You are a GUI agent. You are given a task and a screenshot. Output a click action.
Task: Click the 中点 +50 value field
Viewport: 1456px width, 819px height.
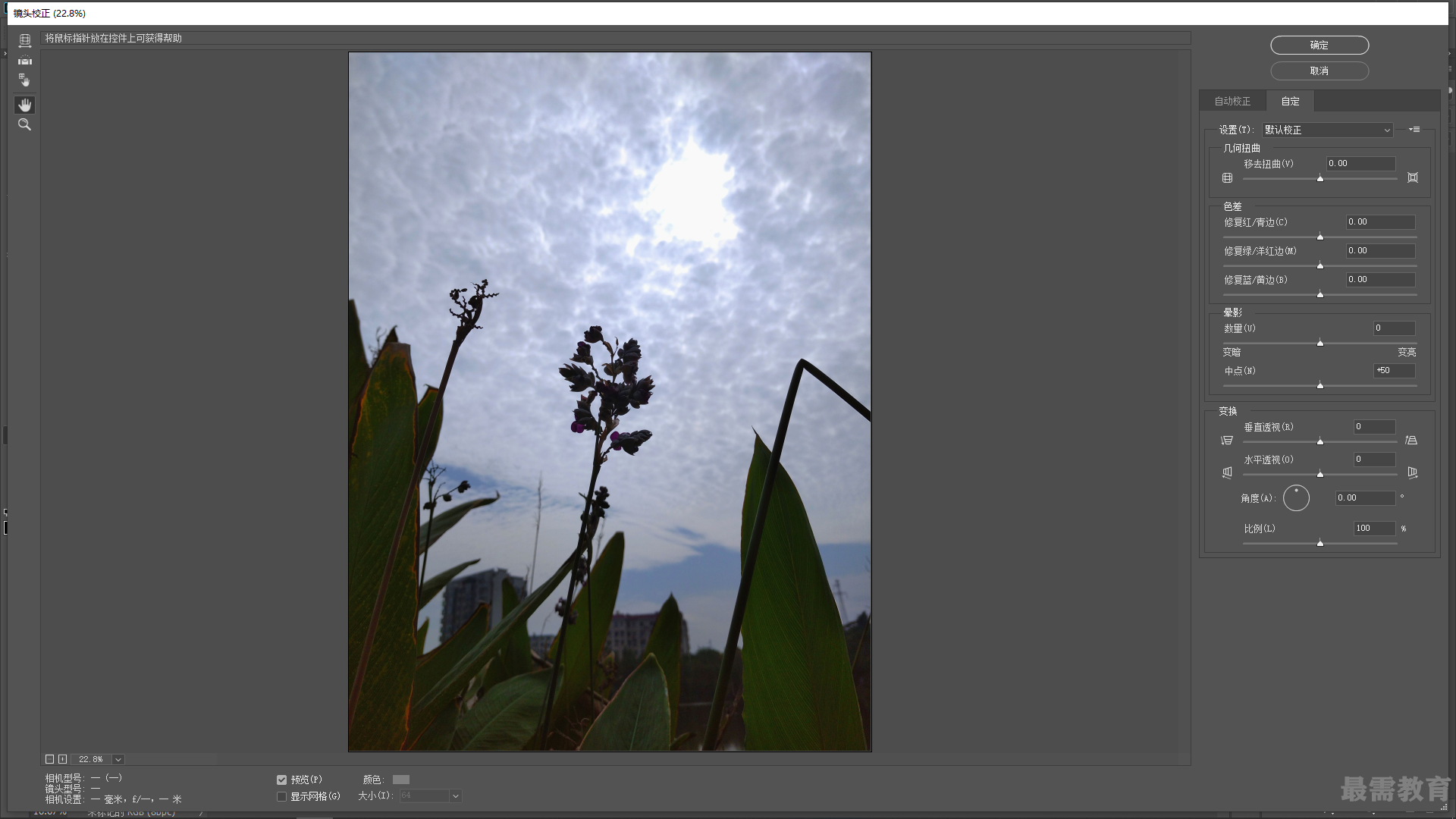1394,371
